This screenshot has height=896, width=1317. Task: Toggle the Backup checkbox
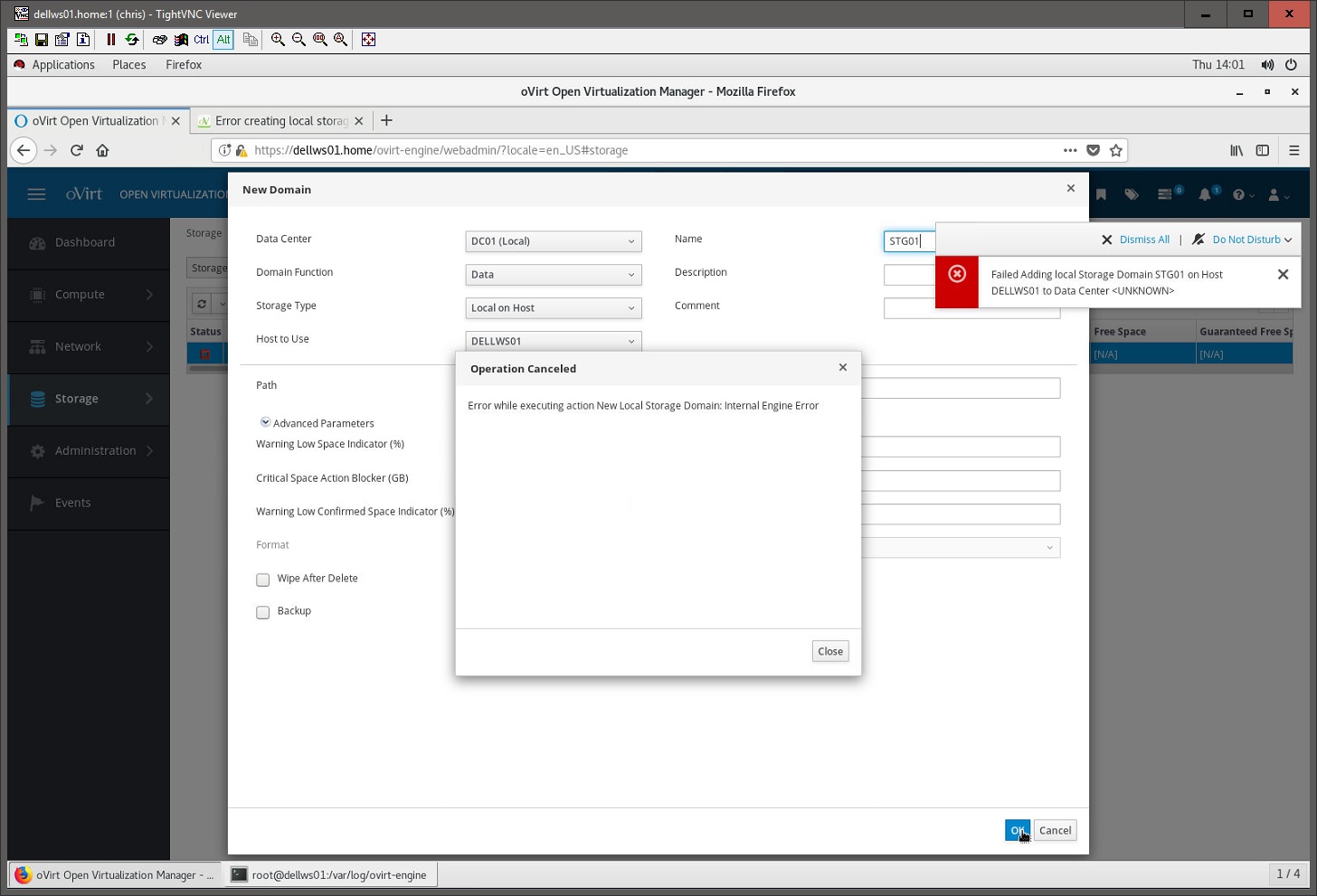[263, 612]
